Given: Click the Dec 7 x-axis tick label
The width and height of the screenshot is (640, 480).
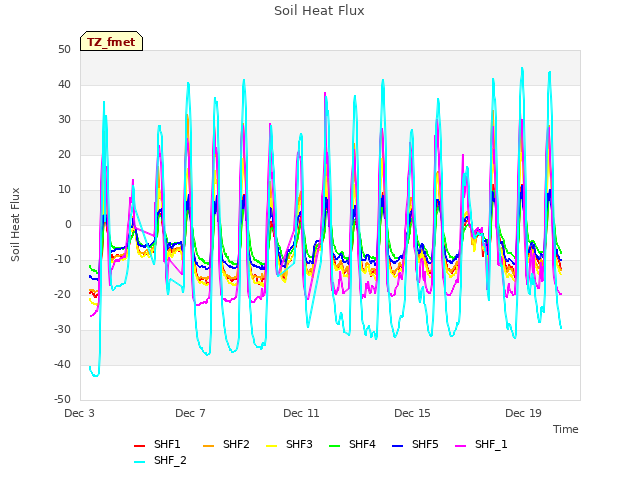Looking at the screenshot, I should (x=190, y=413).
